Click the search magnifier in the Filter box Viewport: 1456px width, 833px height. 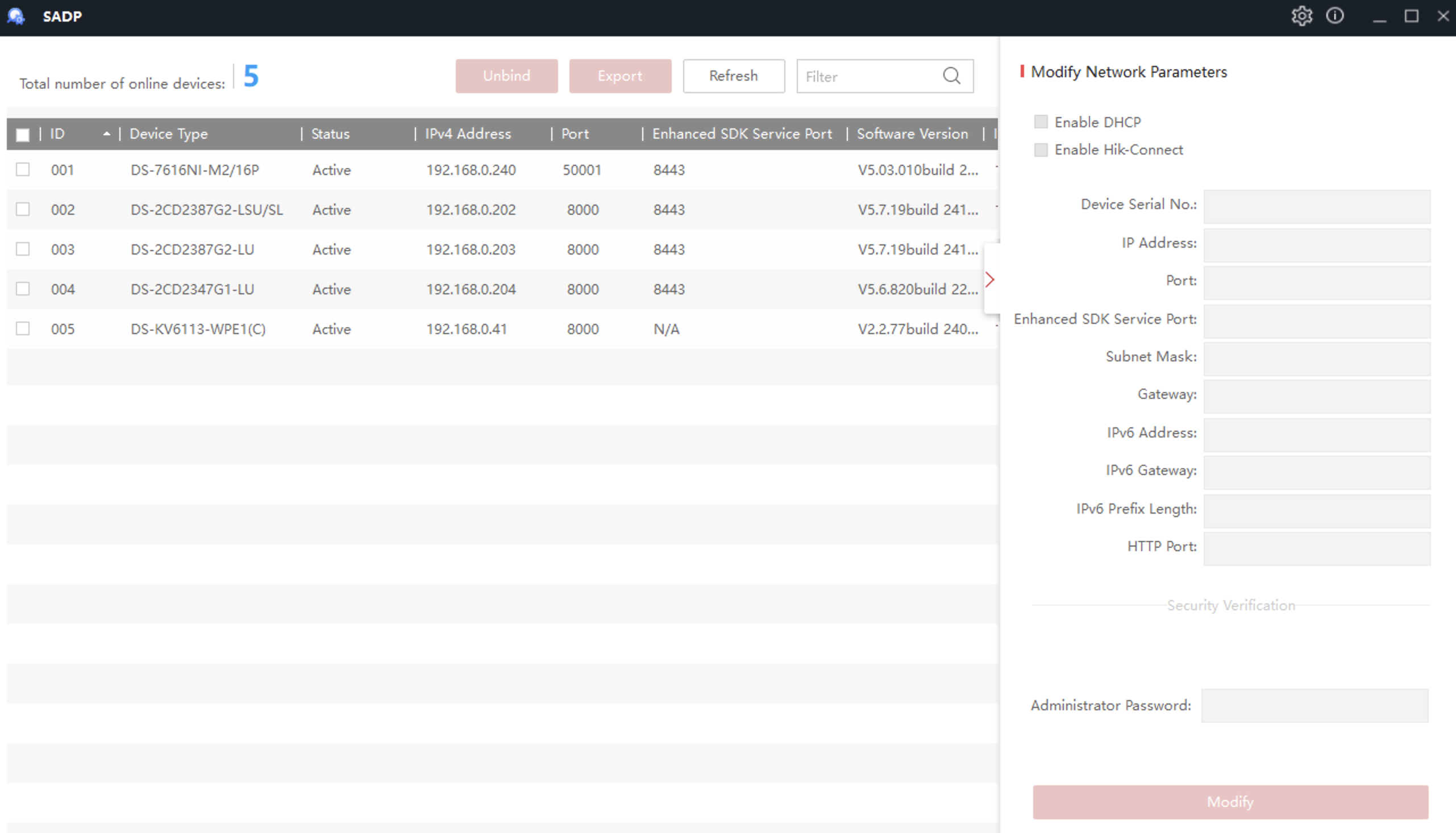click(x=951, y=76)
